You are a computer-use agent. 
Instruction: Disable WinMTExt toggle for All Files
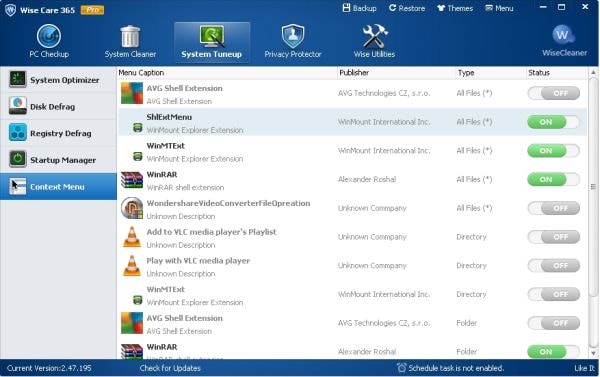[x=553, y=151]
